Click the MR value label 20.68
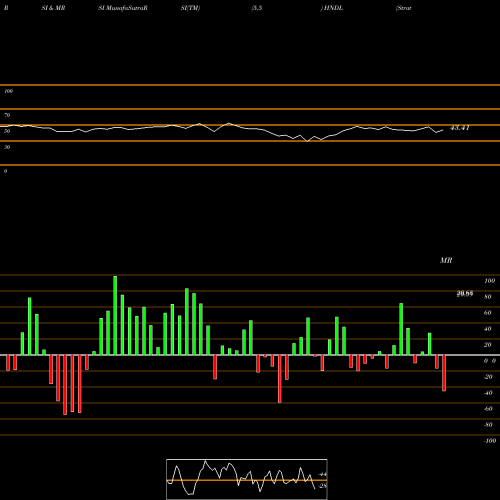 (x=465, y=294)
